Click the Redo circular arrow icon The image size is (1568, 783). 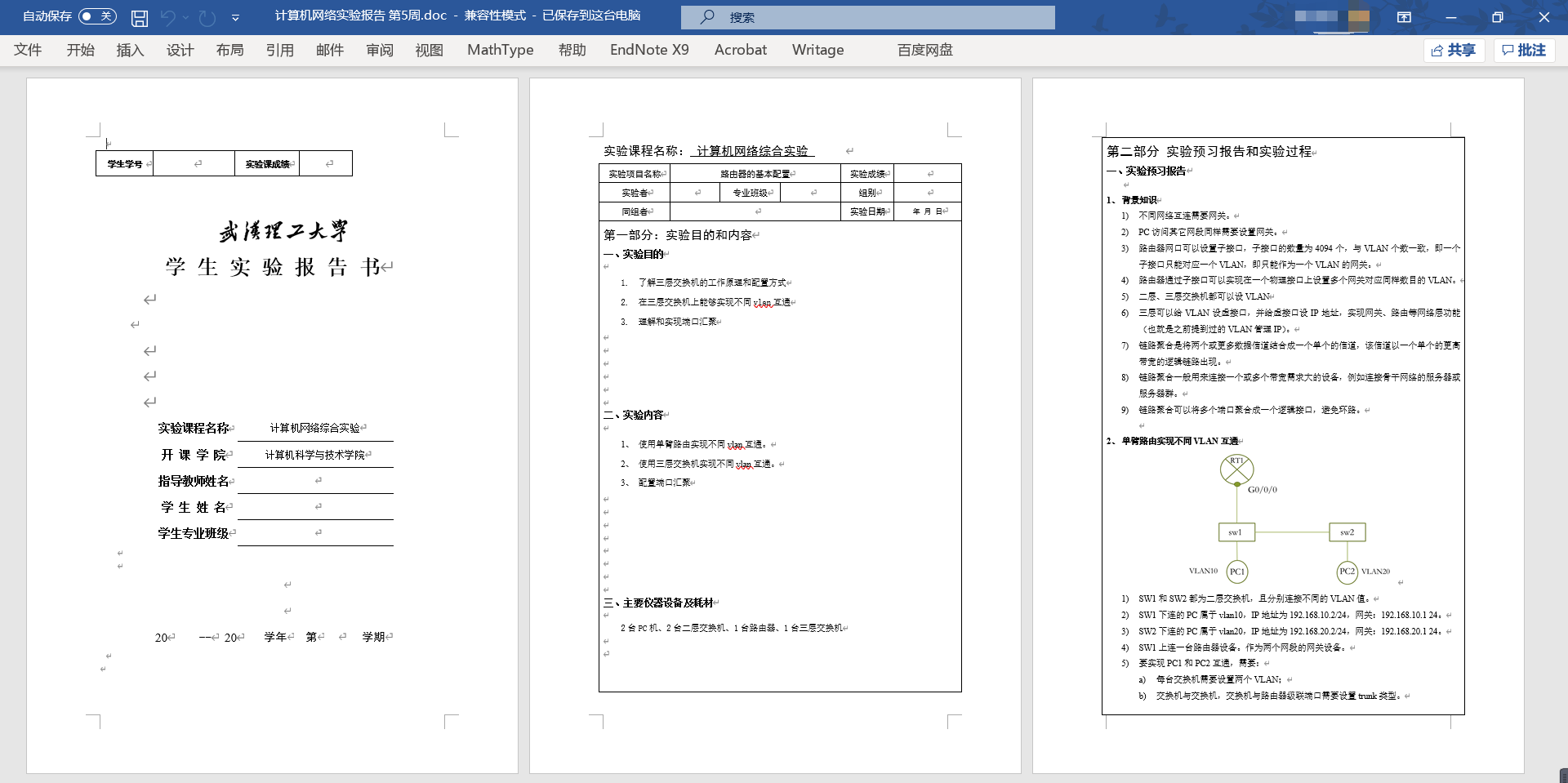[x=207, y=17]
